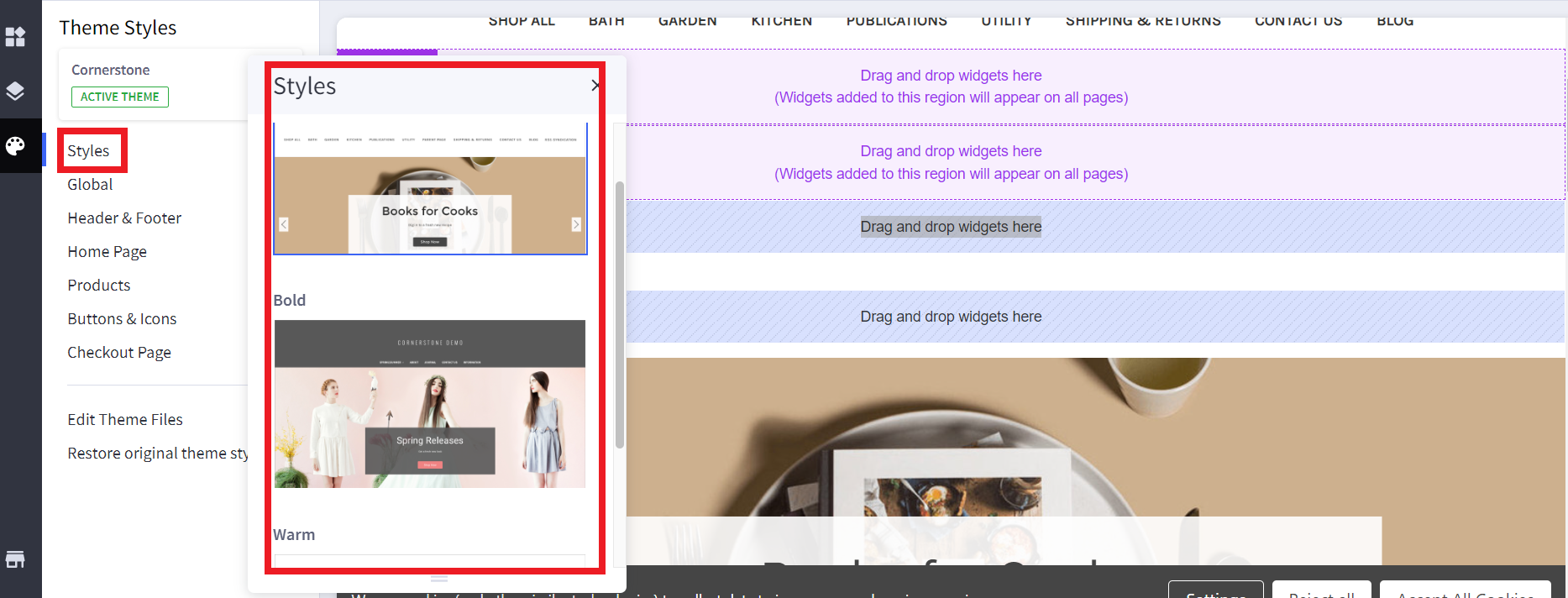The width and height of the screenshot is (1568, 598).
Task: Click UTILITY in the store navigation
Action: tap(1006, 21)
